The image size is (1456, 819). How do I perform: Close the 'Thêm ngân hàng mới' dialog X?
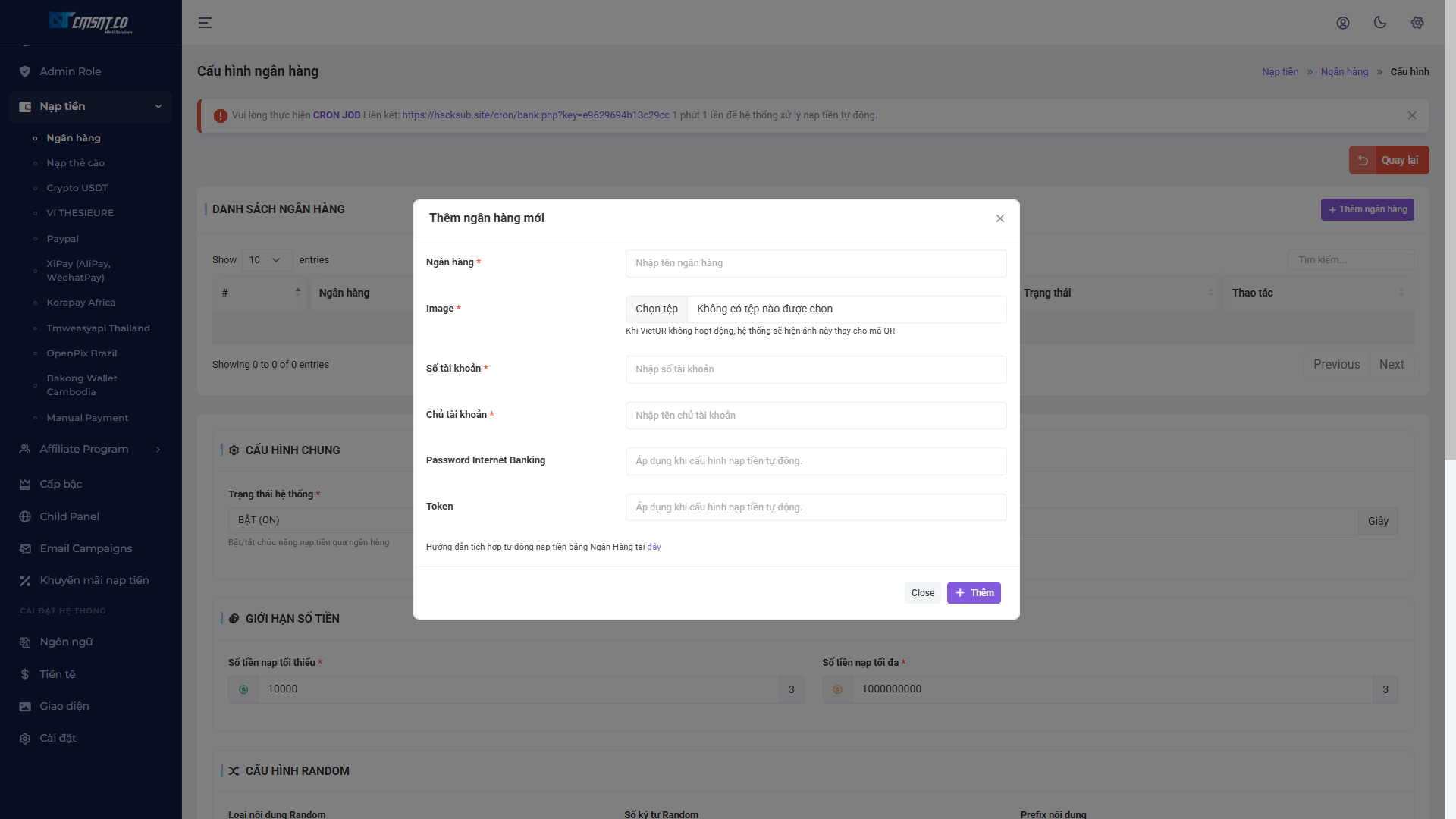coord(999,218)
